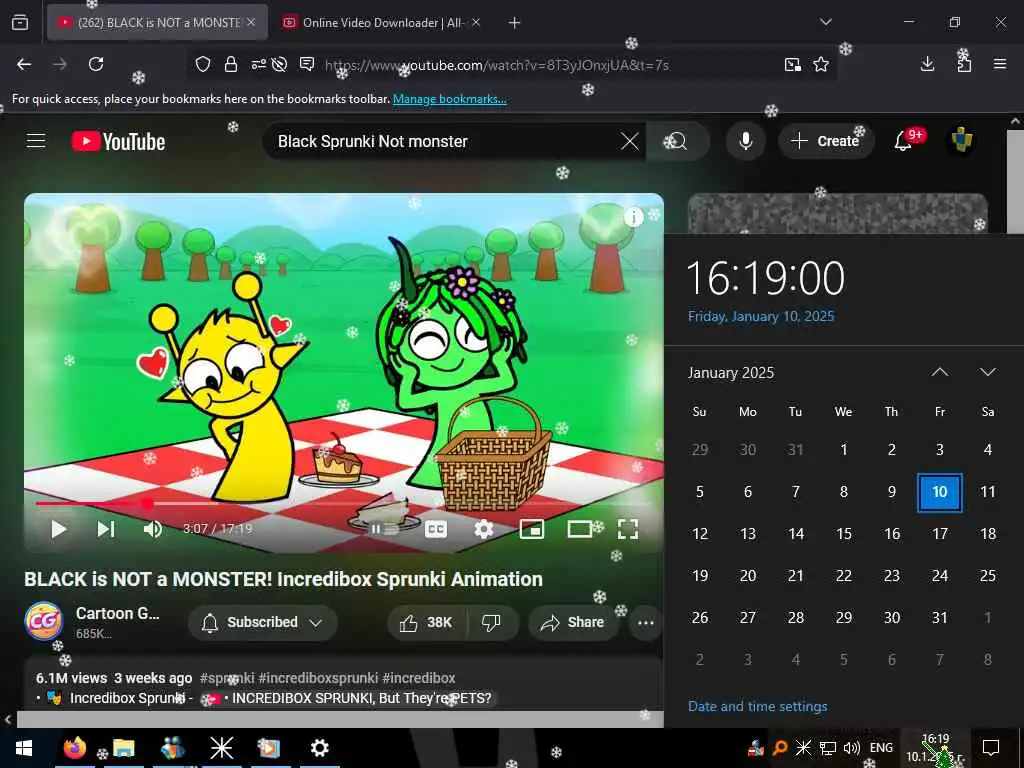The image size is (1024, 768).
Task: Dislike the video
Action: point(492,623)
